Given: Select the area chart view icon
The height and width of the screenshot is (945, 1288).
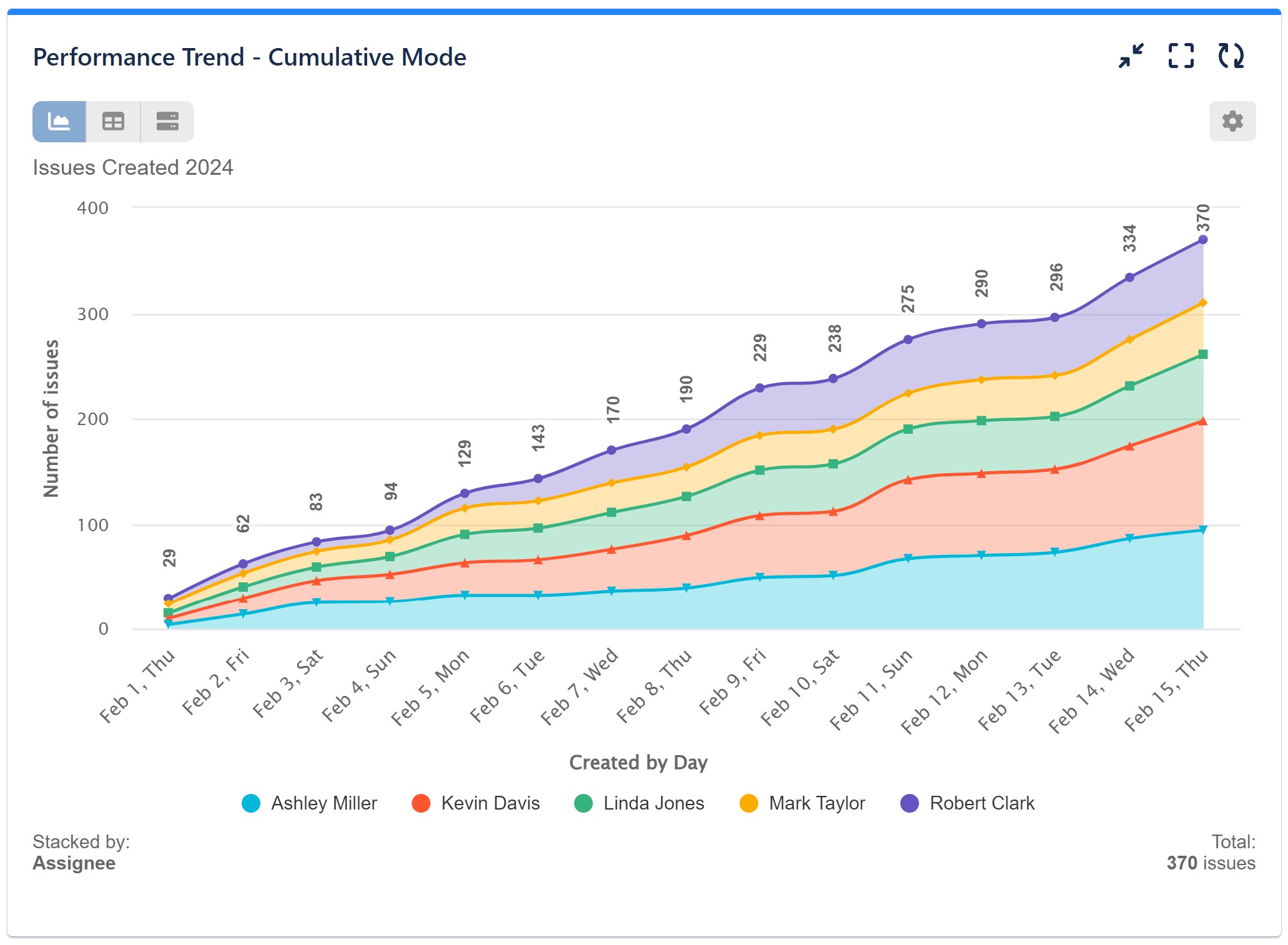Looking at the screenshot, I should 59,121.
